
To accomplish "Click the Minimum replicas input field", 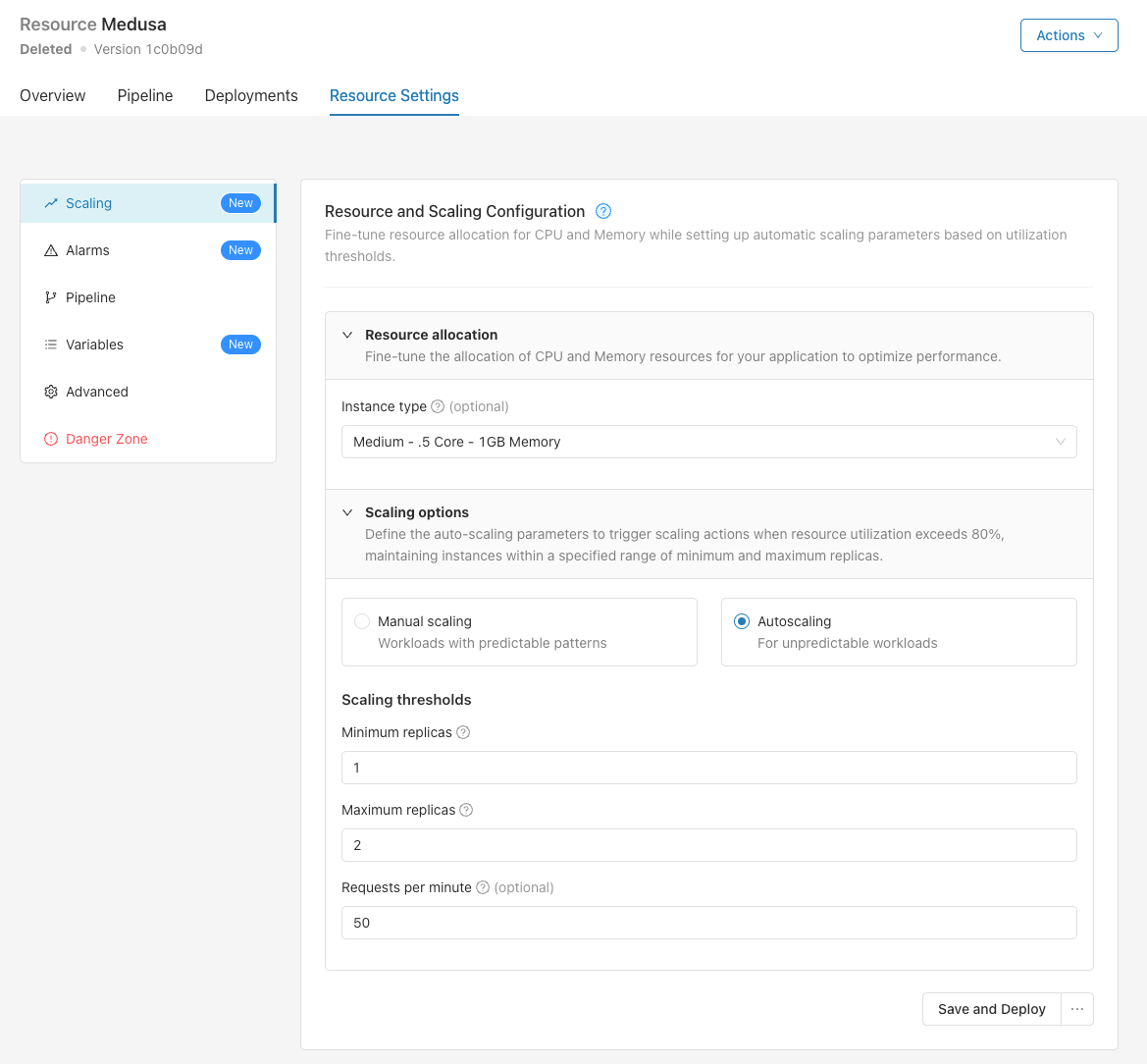I will pyautogui.click(x=708, y=768).
